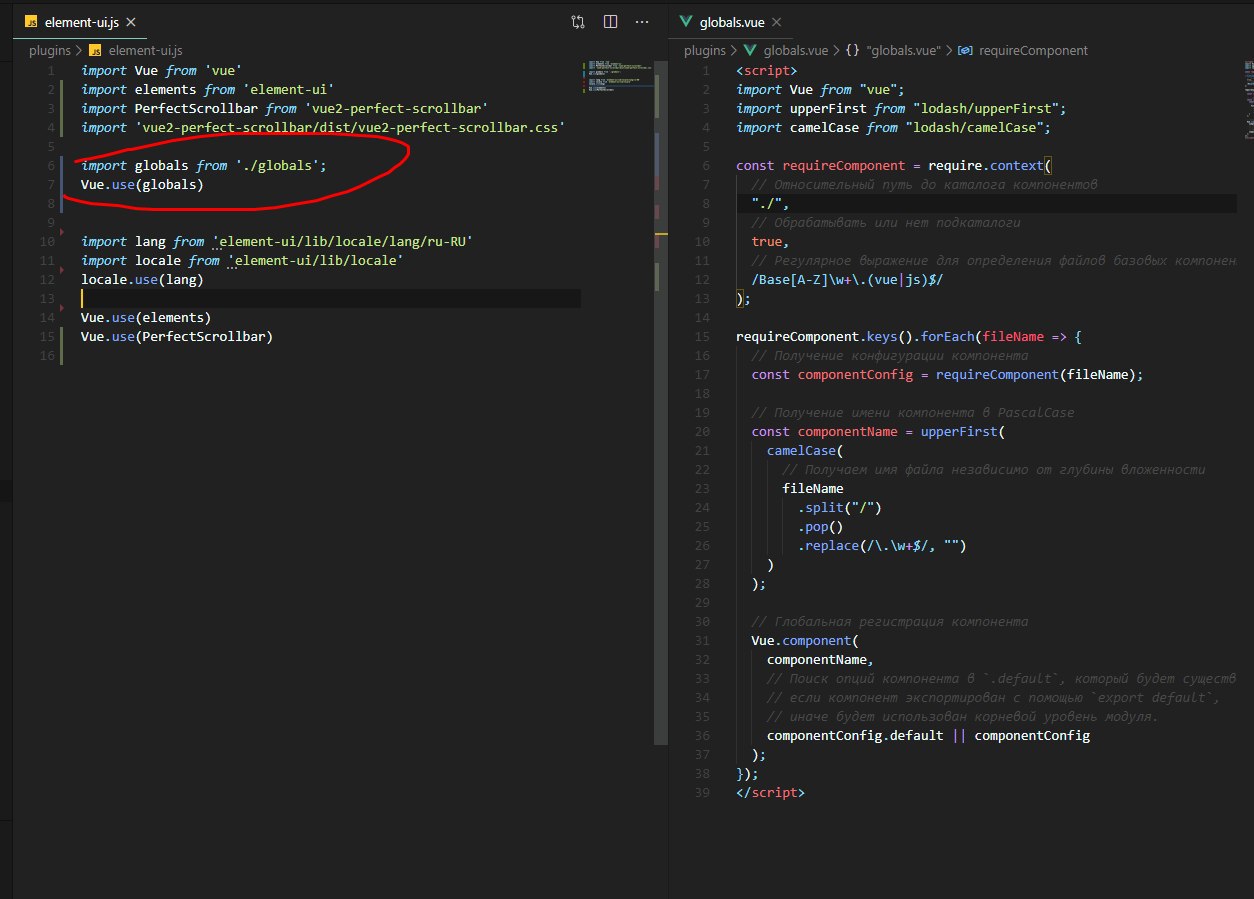Click closing </script> tag in globals.vue
The height and width of the screenshot is (899, 1254).
coord(770,792)
